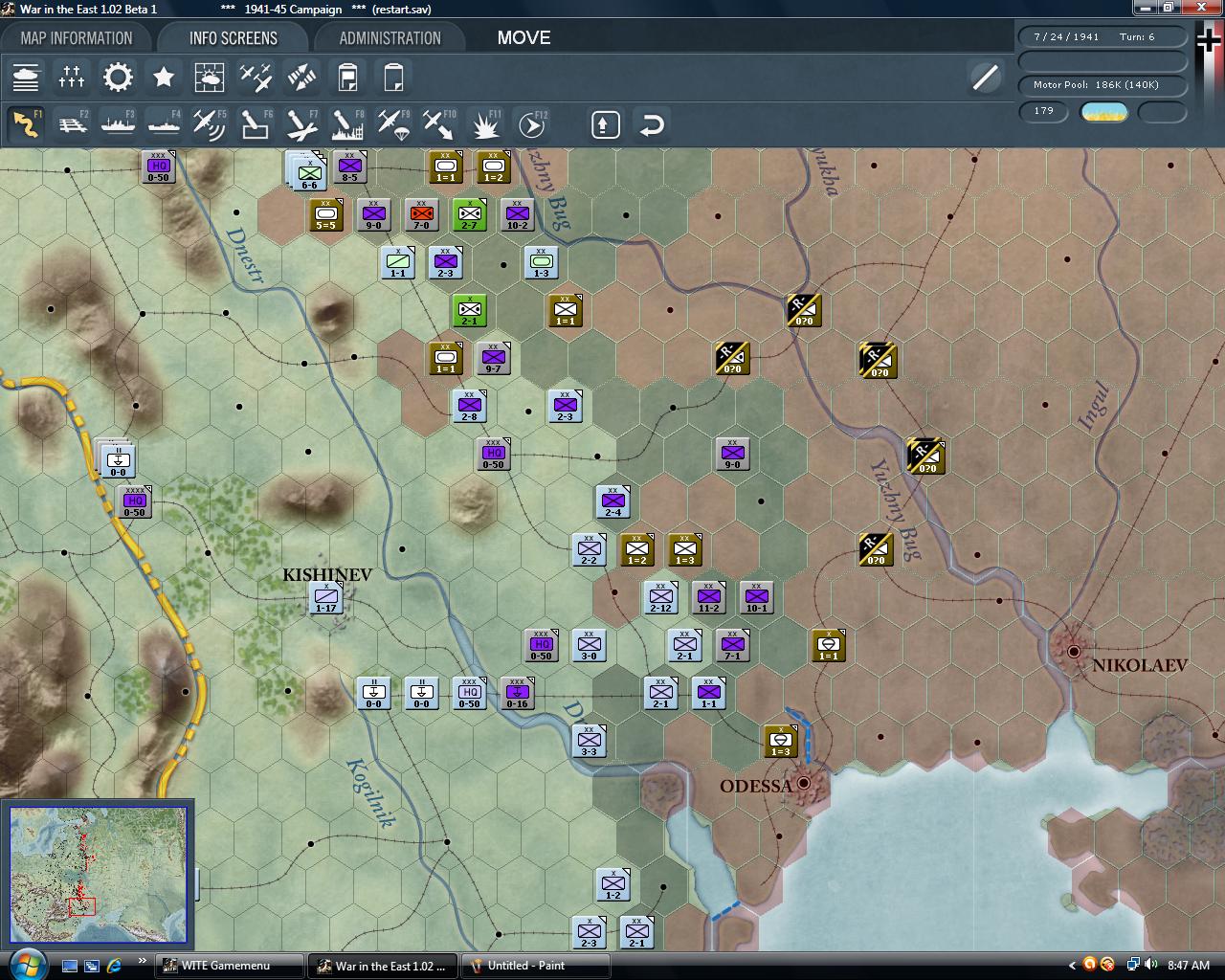Select Naval Transport mode (F3) icon
This screenshot has width=1225, height=980.
pyautogui.click(x=118, y=124)
